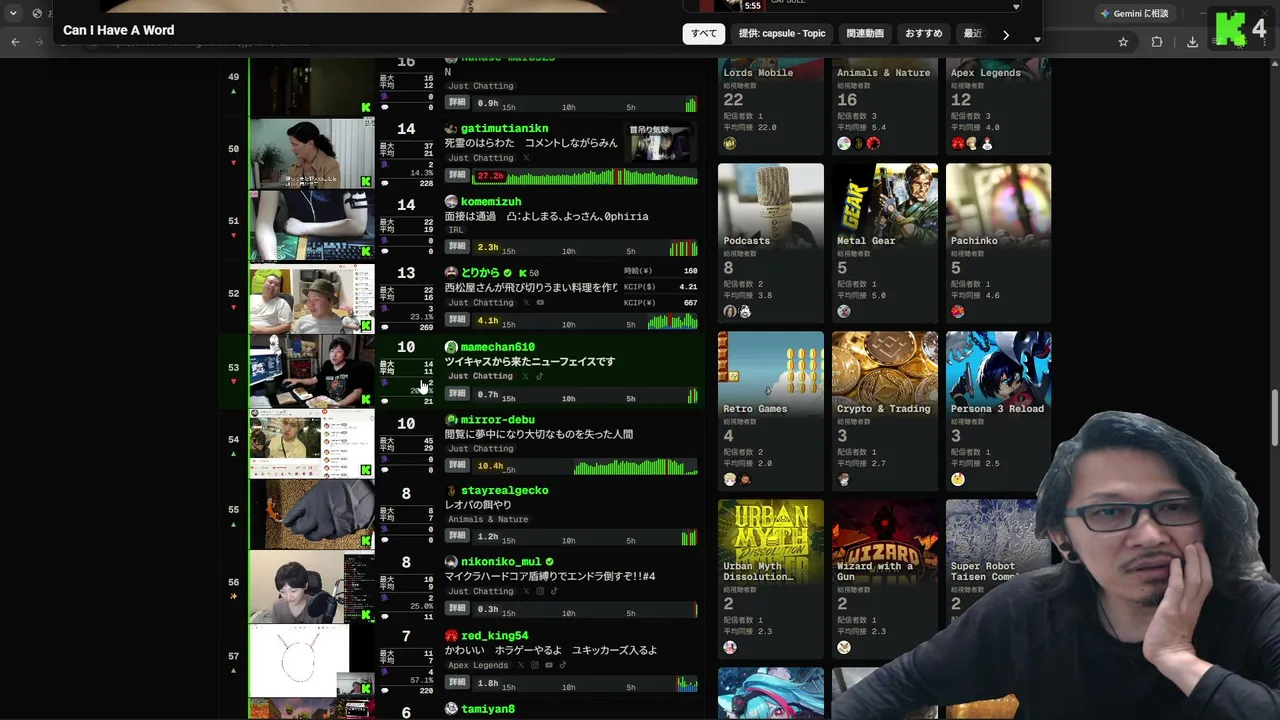Open the Retro Games category card image
This screenshot has width=1280, height=720.
[x=771, y=374]
